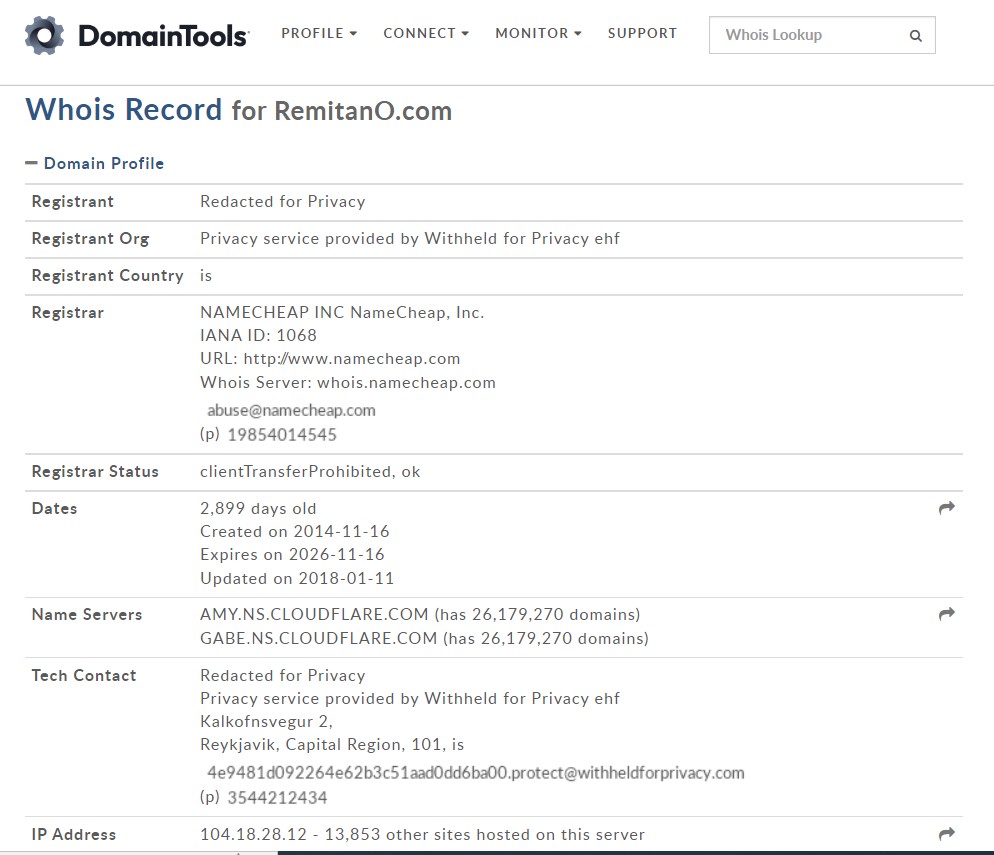The height and width of the screenshot is (855, 994).
Task: Expand the MONITOR dropdown menu
Action: pos(538,33)
